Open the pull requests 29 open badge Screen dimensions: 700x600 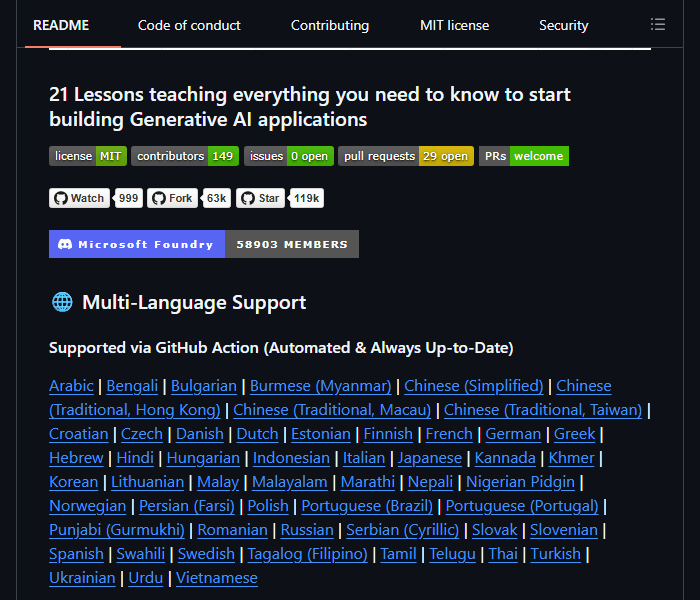coord(406,156)
